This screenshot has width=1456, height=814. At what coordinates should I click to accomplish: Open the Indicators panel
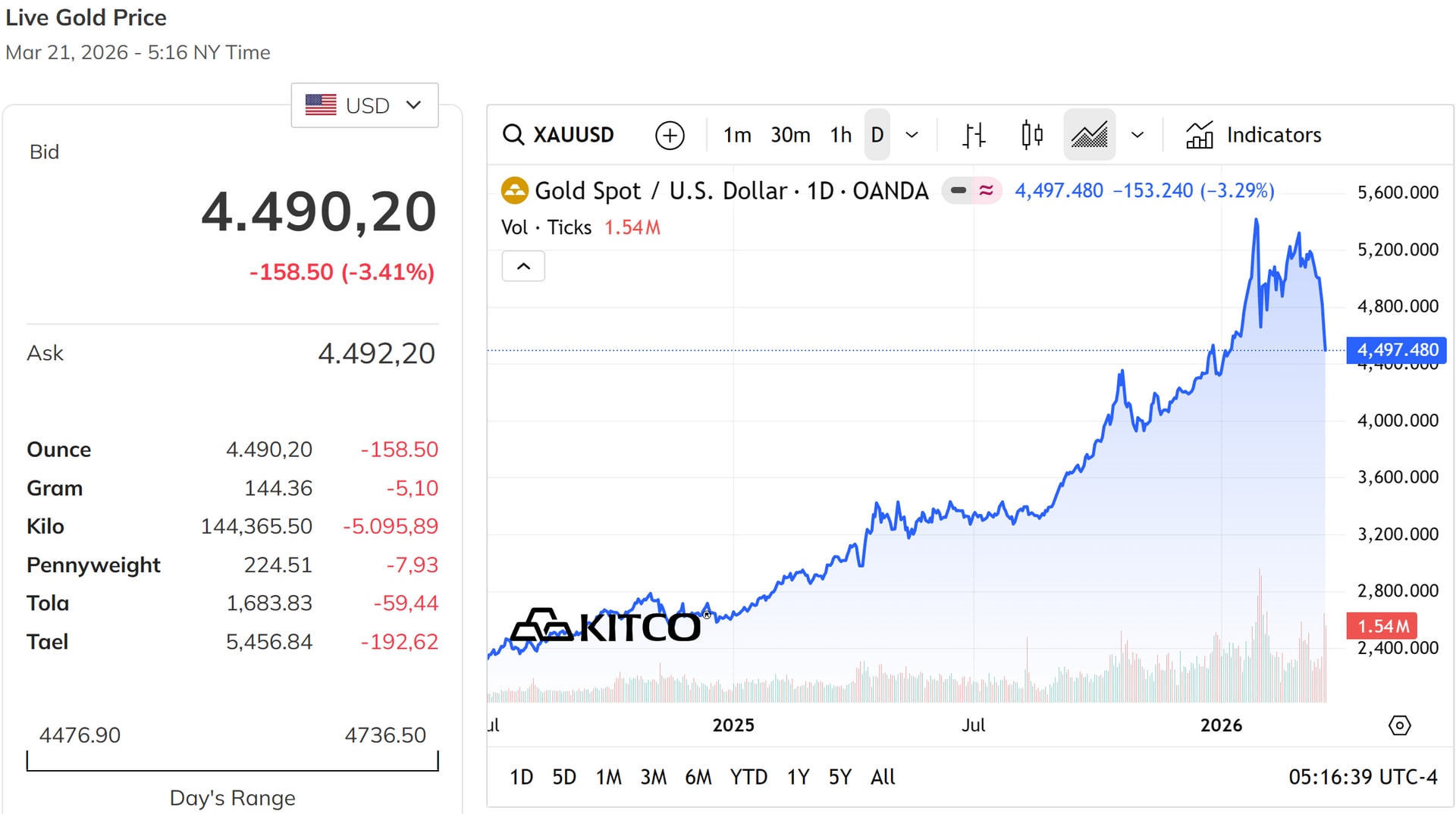pos(1254,135)
